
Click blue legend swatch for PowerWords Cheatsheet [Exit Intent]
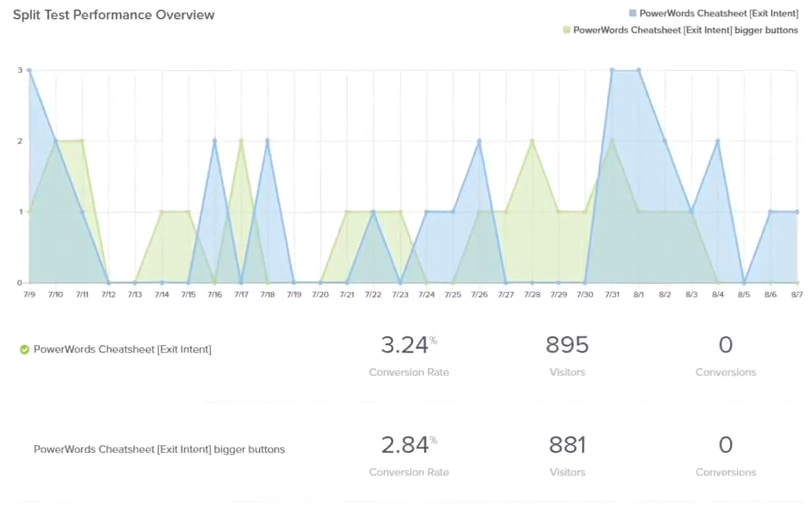[x=632, y=13]
